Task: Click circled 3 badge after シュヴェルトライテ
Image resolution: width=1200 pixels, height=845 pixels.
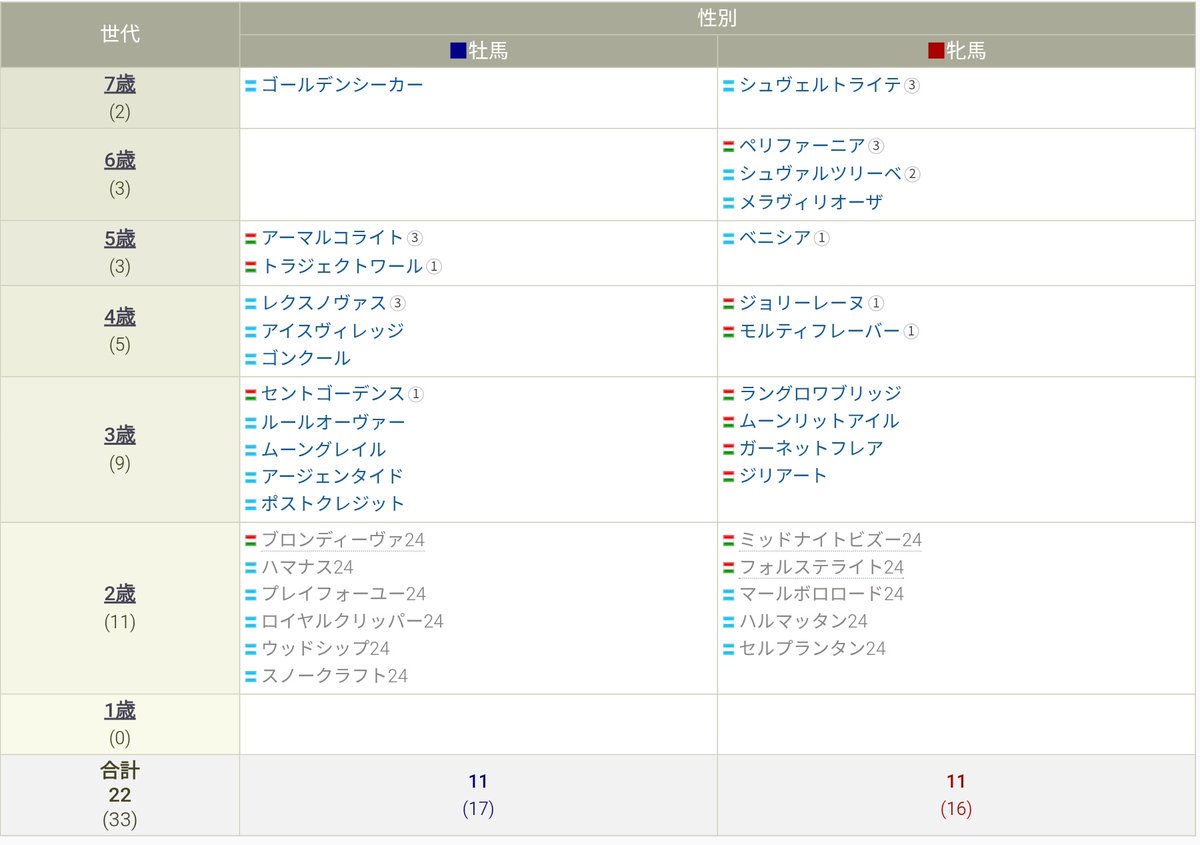Action: click(x=912, y=86)
